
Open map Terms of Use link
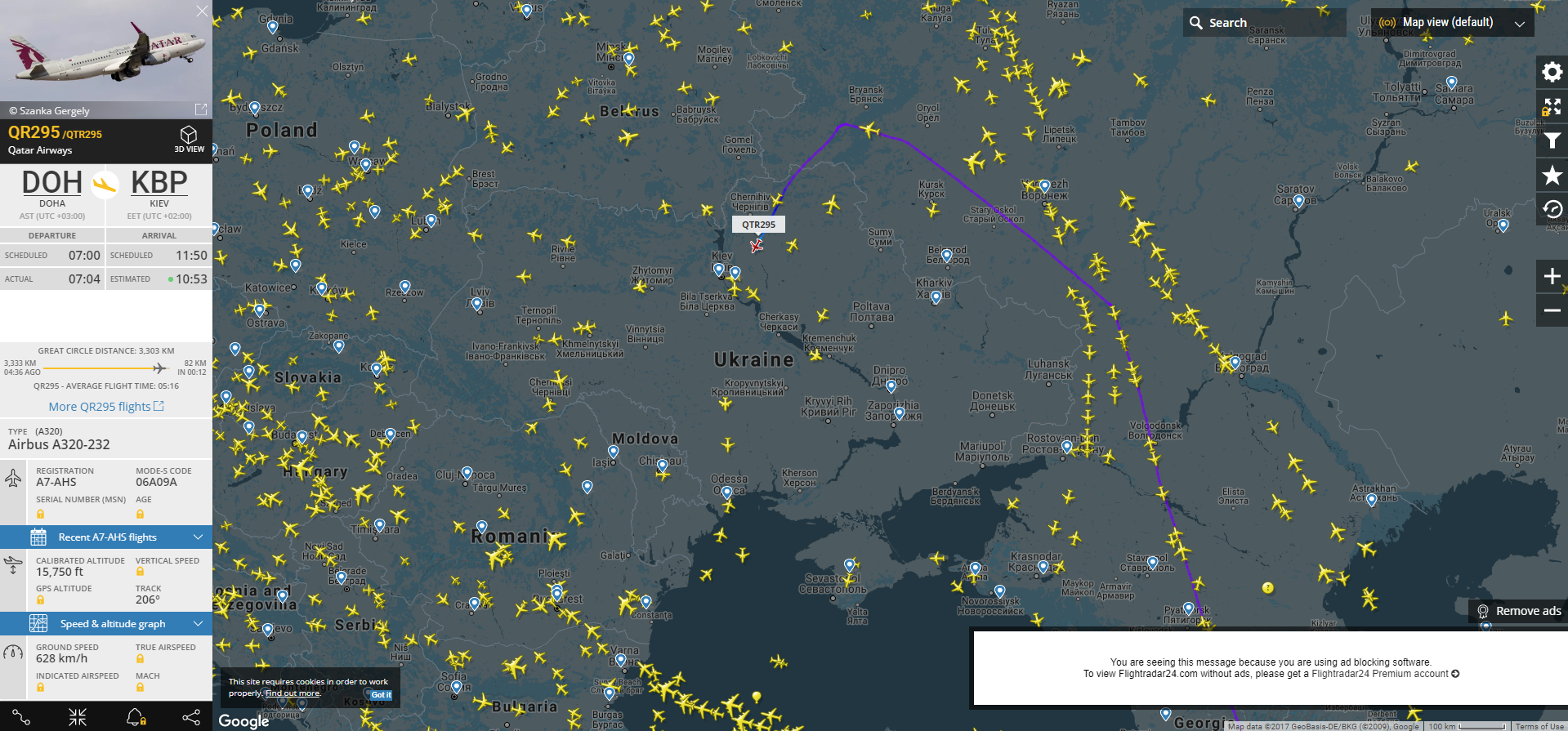1539,726
